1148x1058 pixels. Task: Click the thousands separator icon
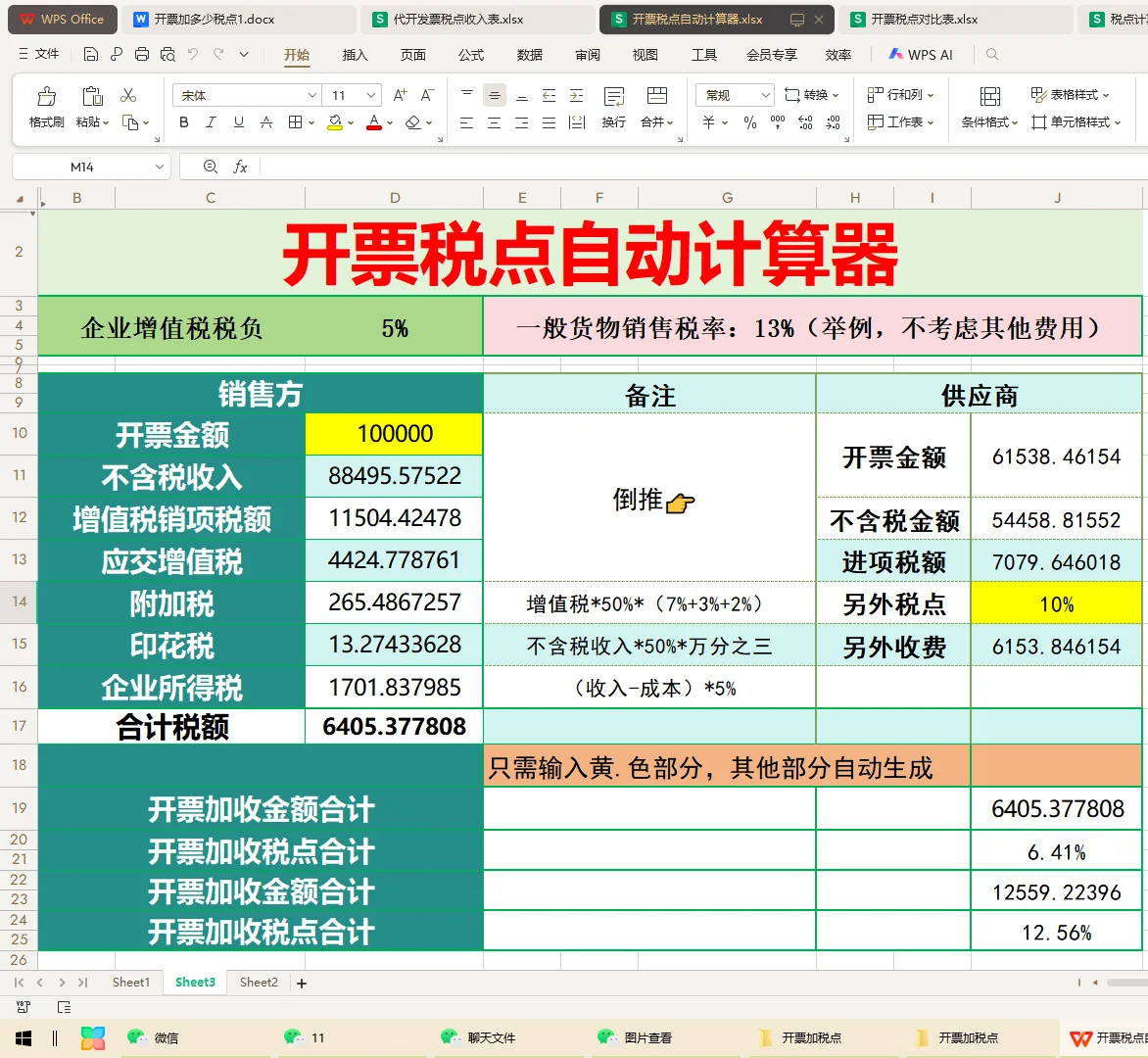coord(778,122)
